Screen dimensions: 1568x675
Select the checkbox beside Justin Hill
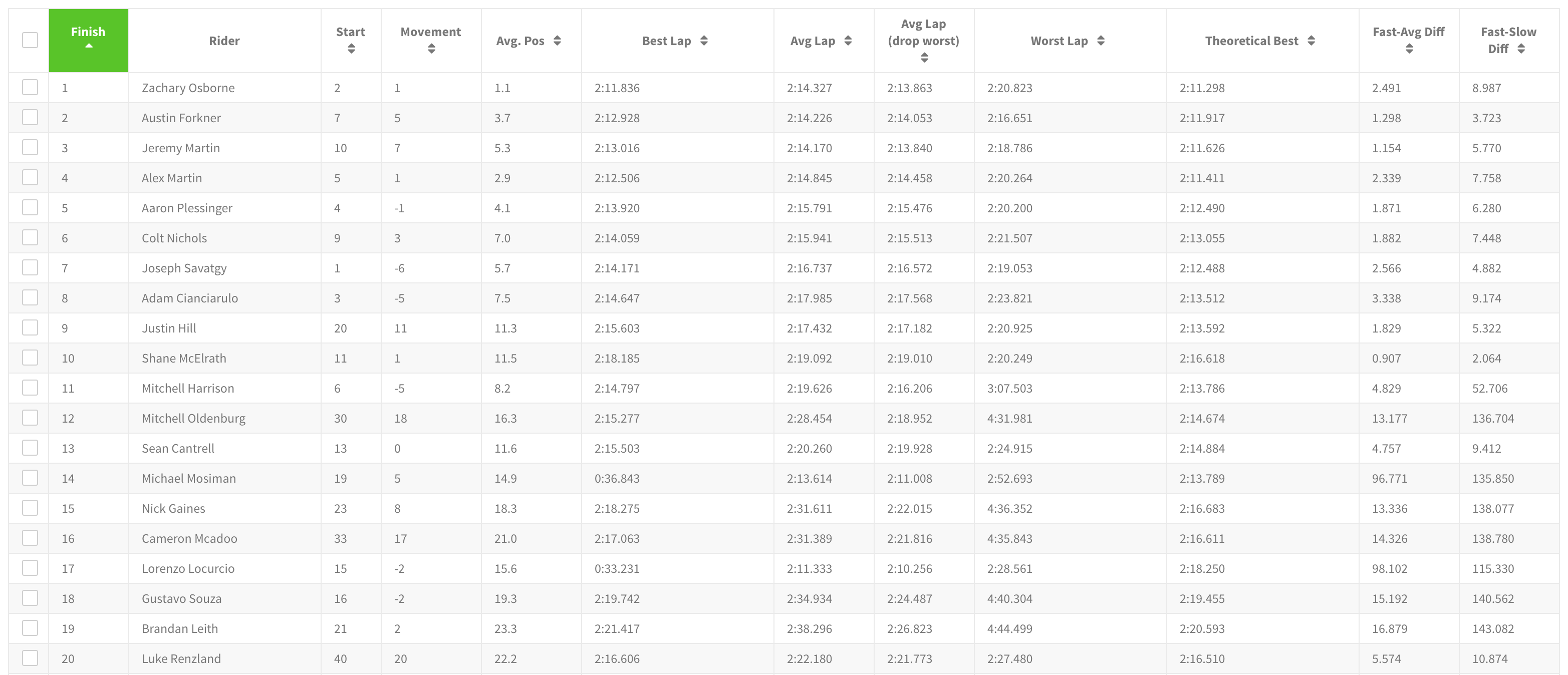tap(30, 328)
